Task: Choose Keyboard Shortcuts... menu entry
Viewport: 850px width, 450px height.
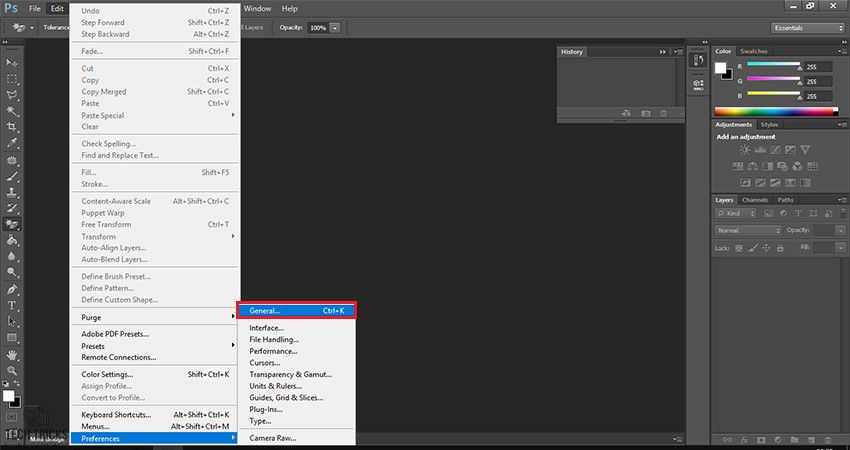Action: (155, 415)
